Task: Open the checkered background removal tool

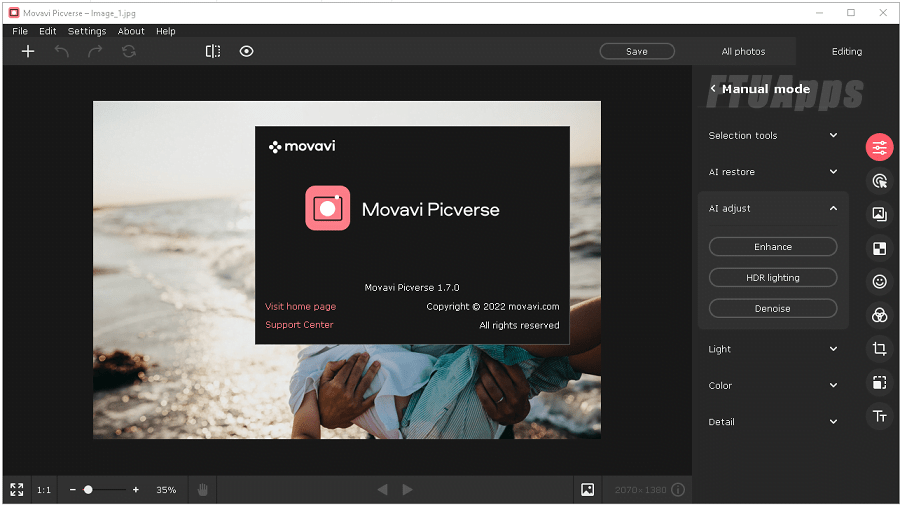Action: click(879, 248)
